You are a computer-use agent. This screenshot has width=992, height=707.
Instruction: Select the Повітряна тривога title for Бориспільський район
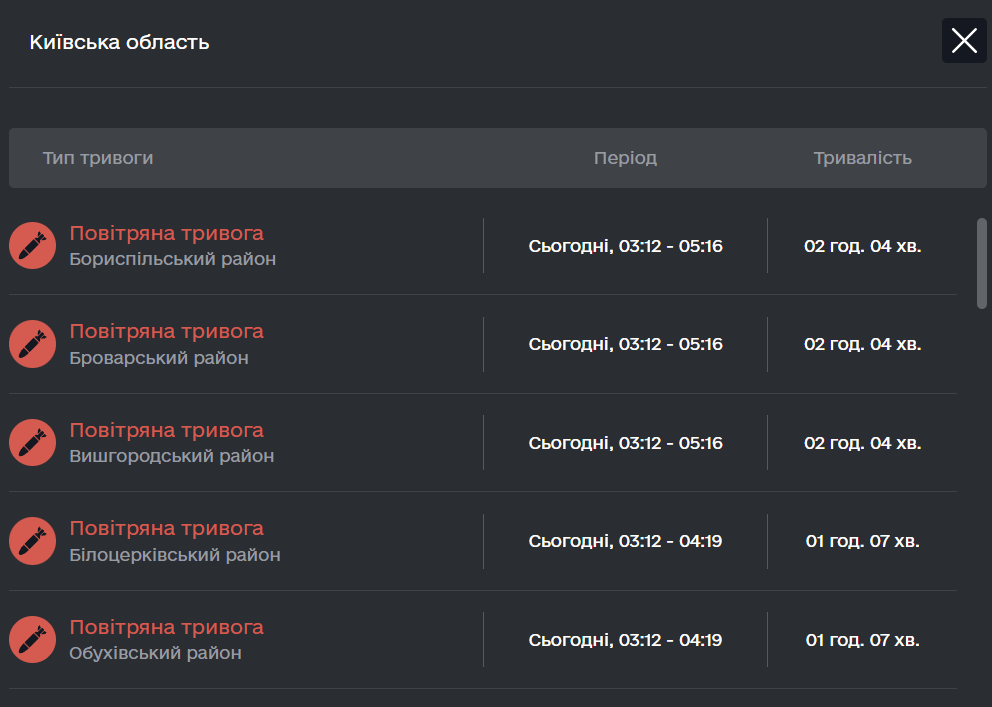(x=166, y=233)
